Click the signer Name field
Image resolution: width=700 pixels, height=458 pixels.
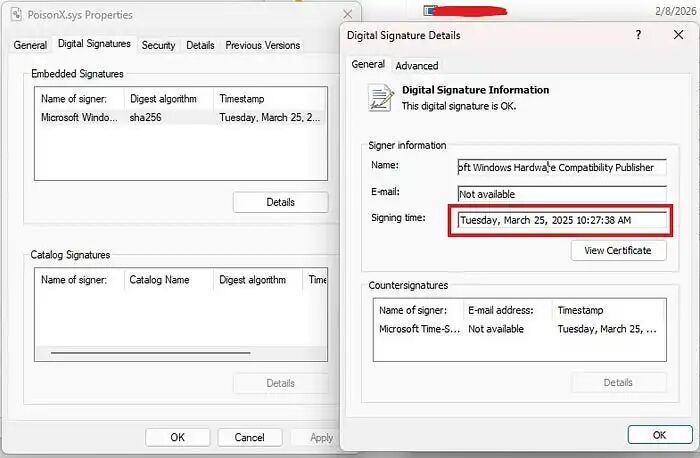[562, 167]
